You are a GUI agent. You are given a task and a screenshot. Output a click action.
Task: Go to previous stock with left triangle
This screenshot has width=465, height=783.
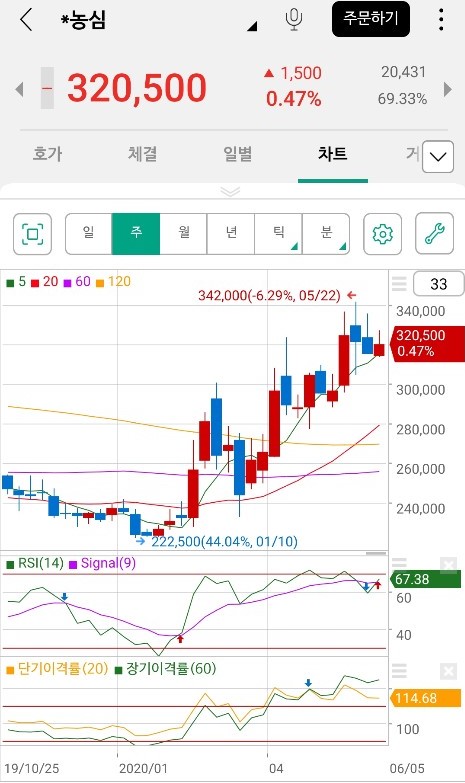tap(19, 89)
